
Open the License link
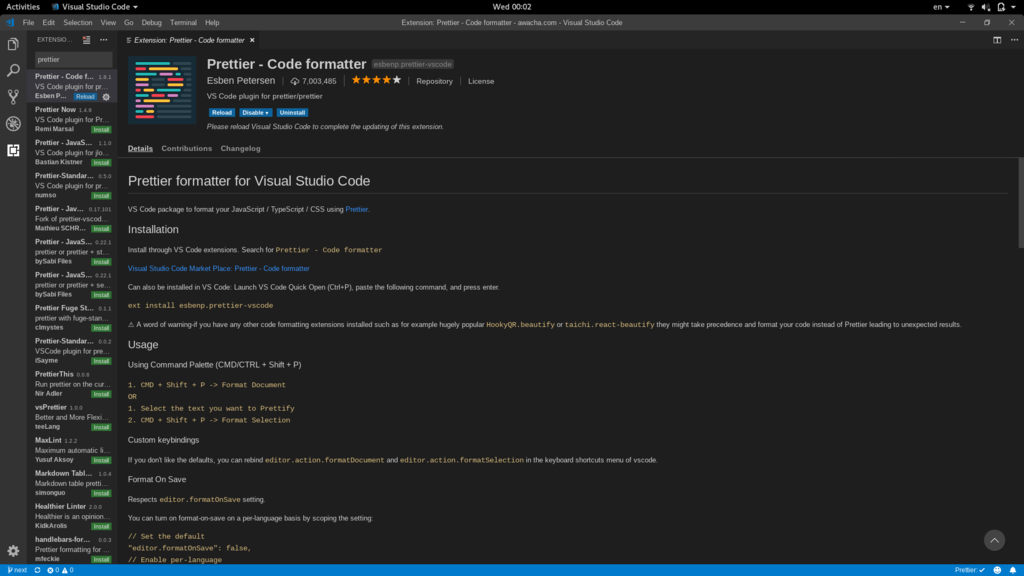[481, 82]
